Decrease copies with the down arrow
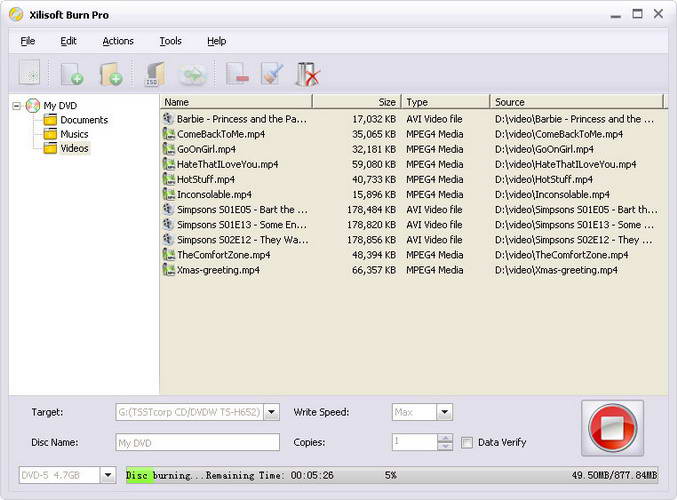Image resolution: width=677 pixels, height=500 pixels. [445, 446]
